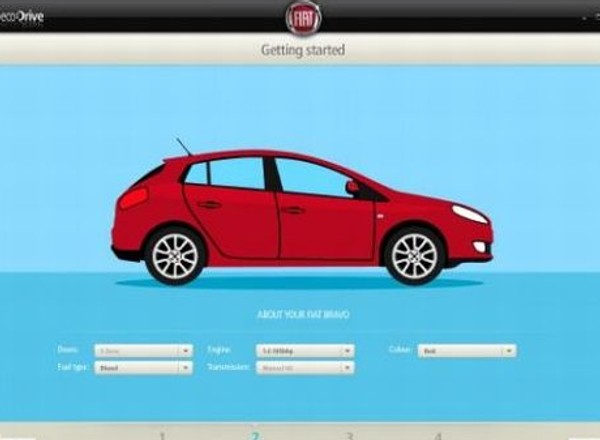Image resolution: width=600 pixels, height=440 pixels.
Task: Click the Fiat logo badge
Action: (x=303, y=18)
